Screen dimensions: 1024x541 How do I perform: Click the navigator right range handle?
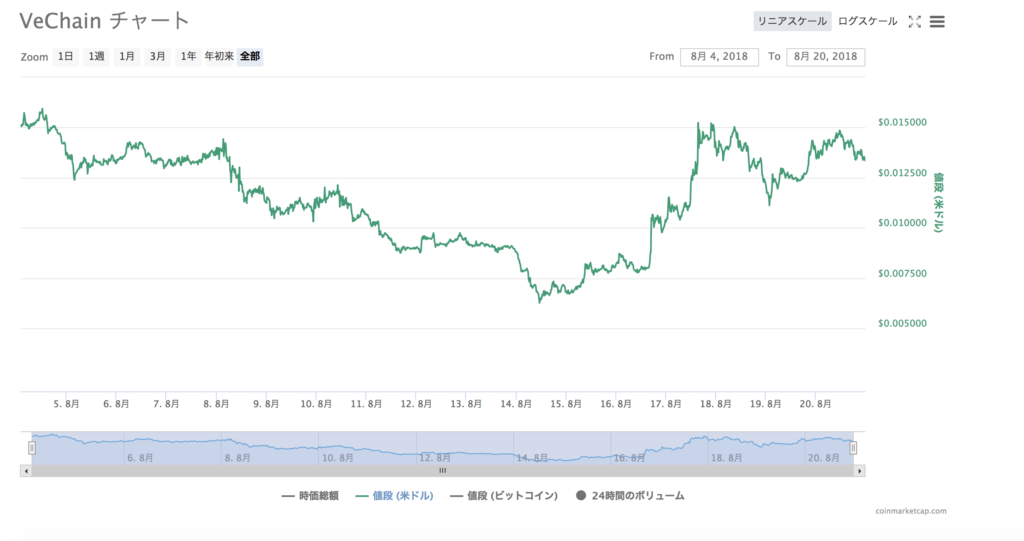coord(853,448)
